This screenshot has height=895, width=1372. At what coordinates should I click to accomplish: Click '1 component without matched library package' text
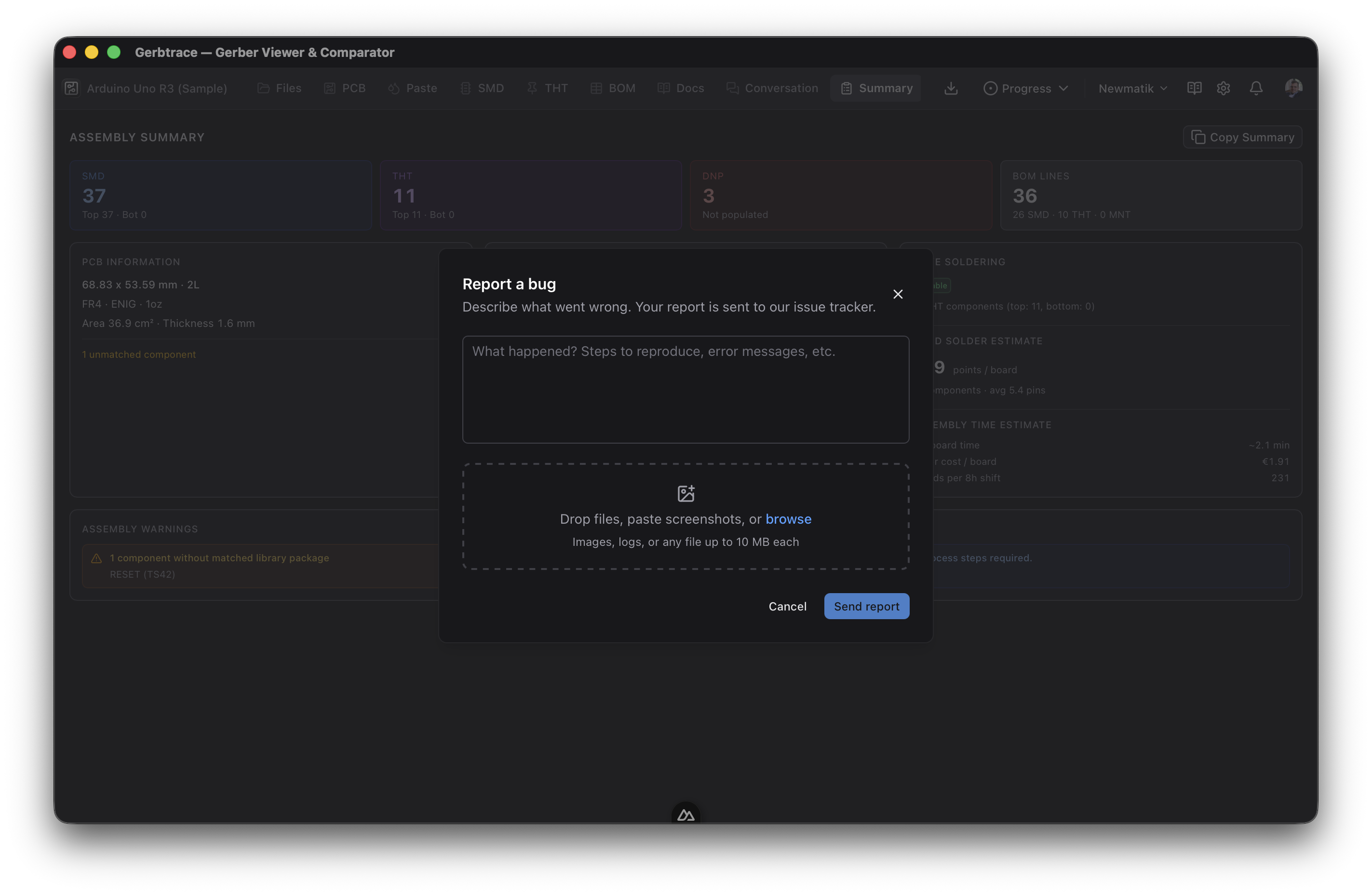click(220, 557)
